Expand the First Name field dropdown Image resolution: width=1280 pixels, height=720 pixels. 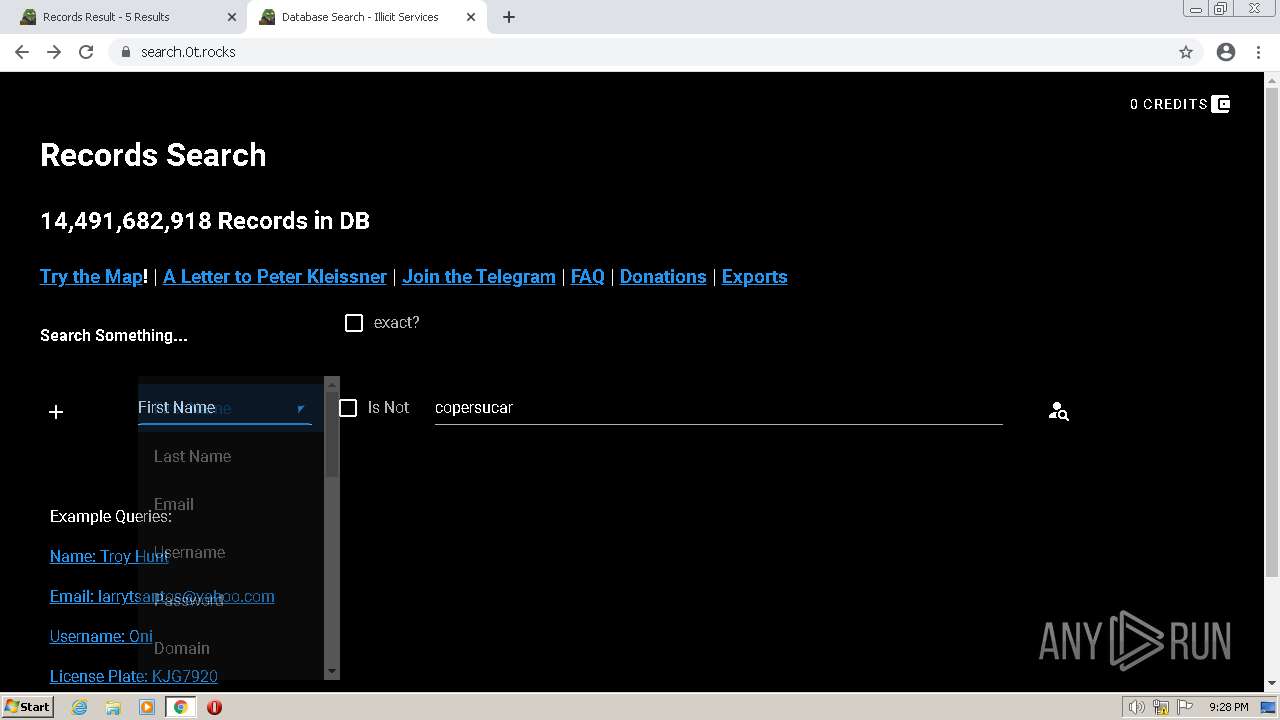coord(225,407)
